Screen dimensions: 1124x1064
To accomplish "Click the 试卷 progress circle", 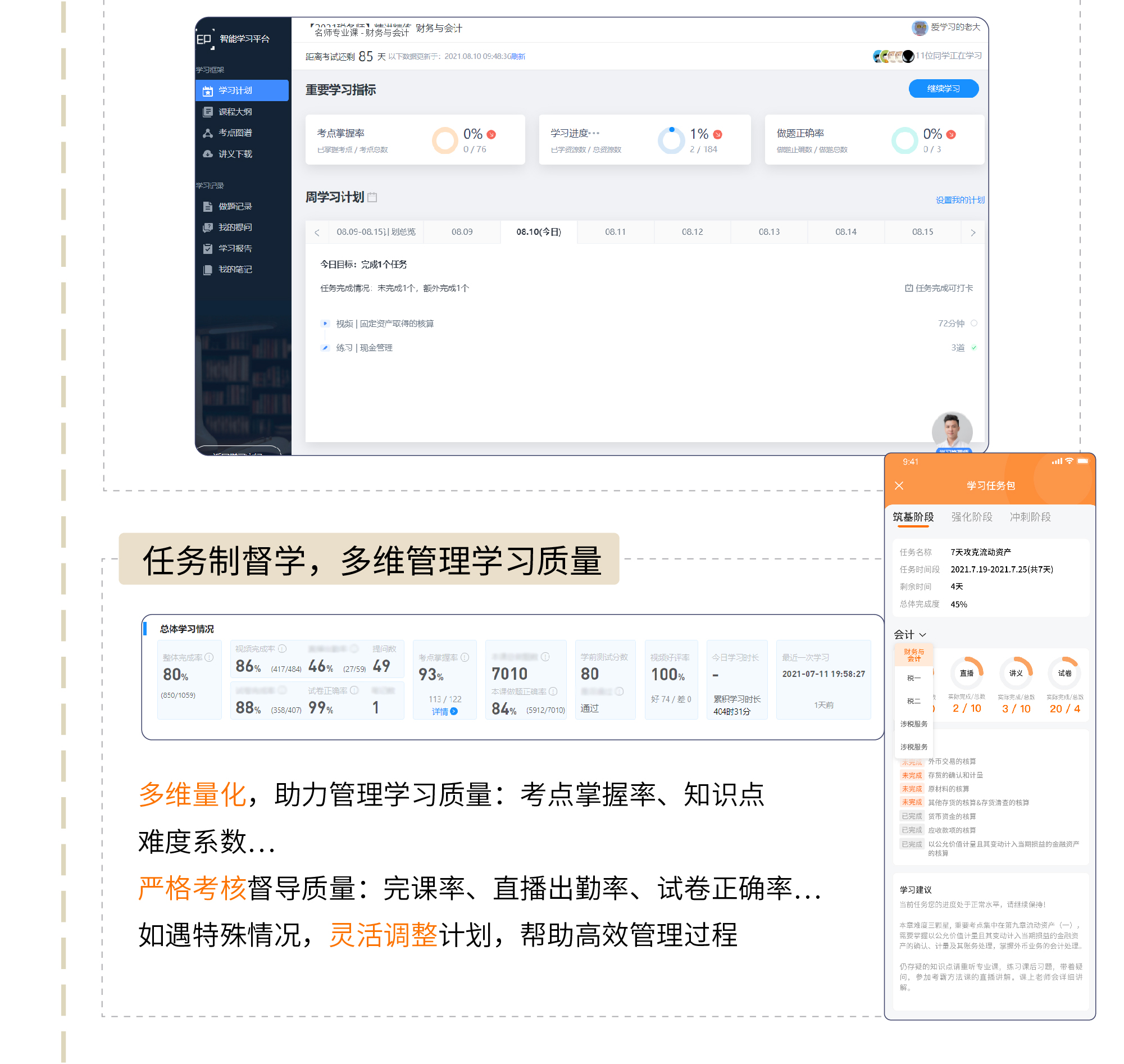I will (1065, 674).
